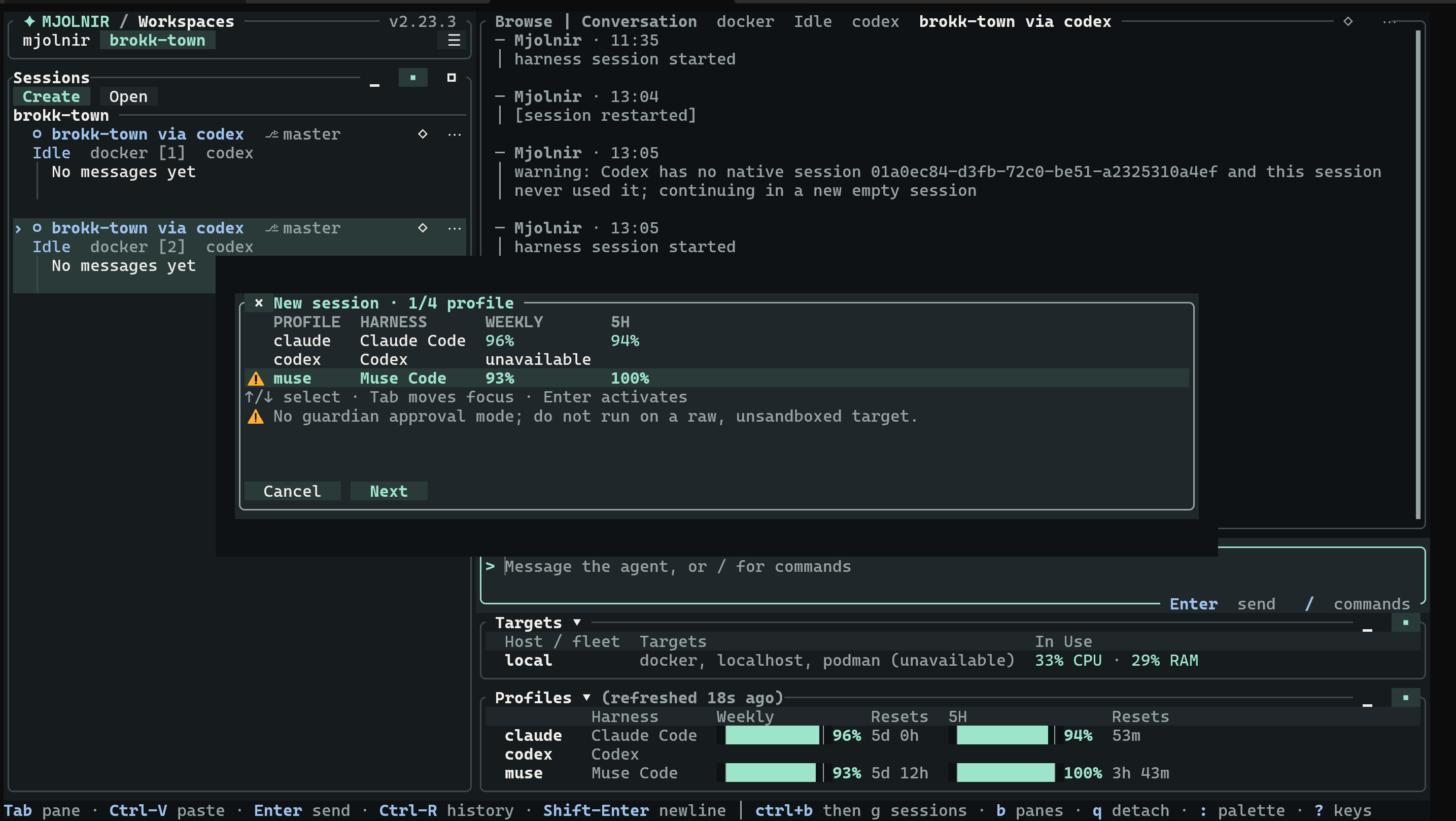
Task: Select the codex profile row
Action: point(717,360)
